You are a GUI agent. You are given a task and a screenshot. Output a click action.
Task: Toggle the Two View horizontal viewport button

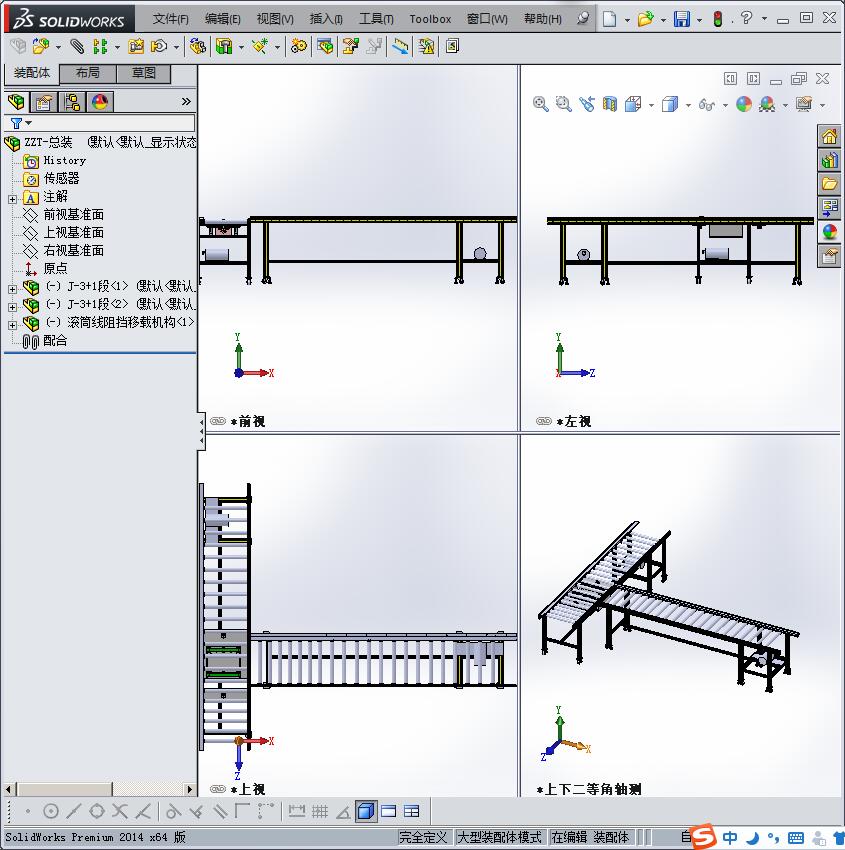click(389, 812)
